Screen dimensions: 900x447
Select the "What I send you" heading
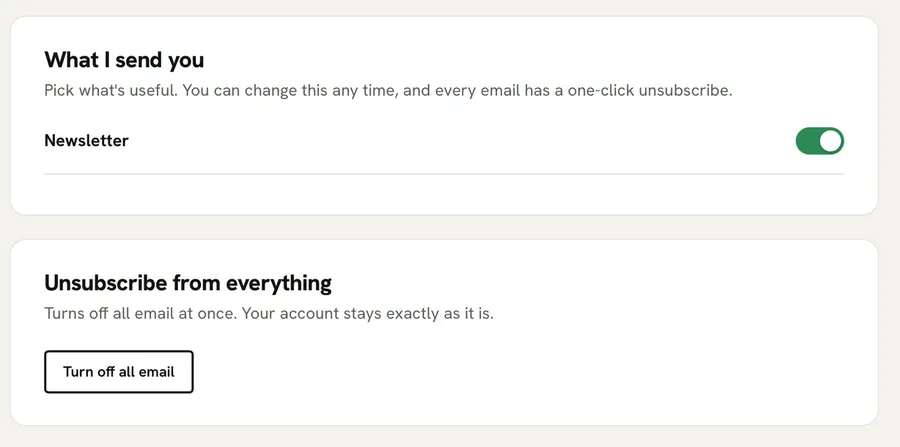click(x=124, y=60)
